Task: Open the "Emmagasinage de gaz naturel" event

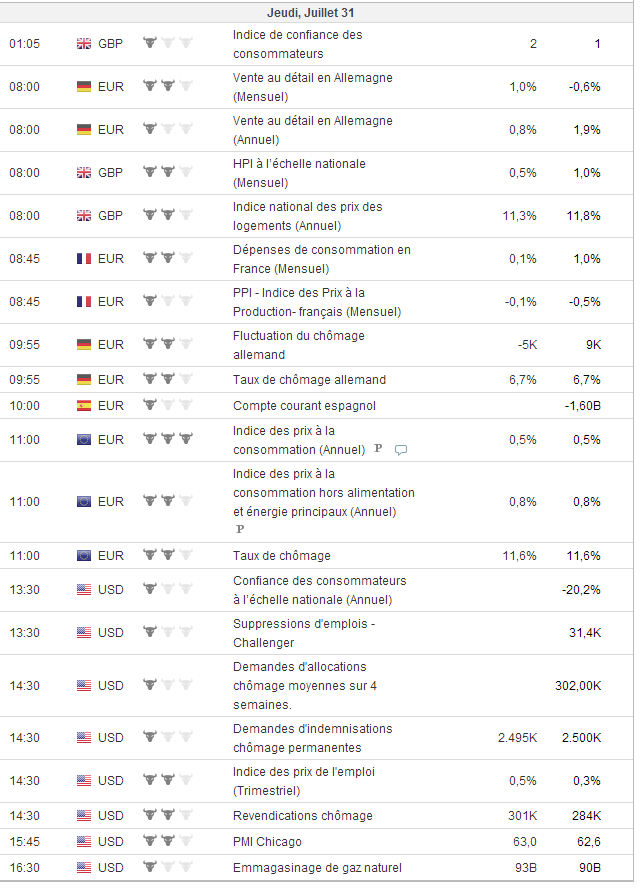Action: 317,868
